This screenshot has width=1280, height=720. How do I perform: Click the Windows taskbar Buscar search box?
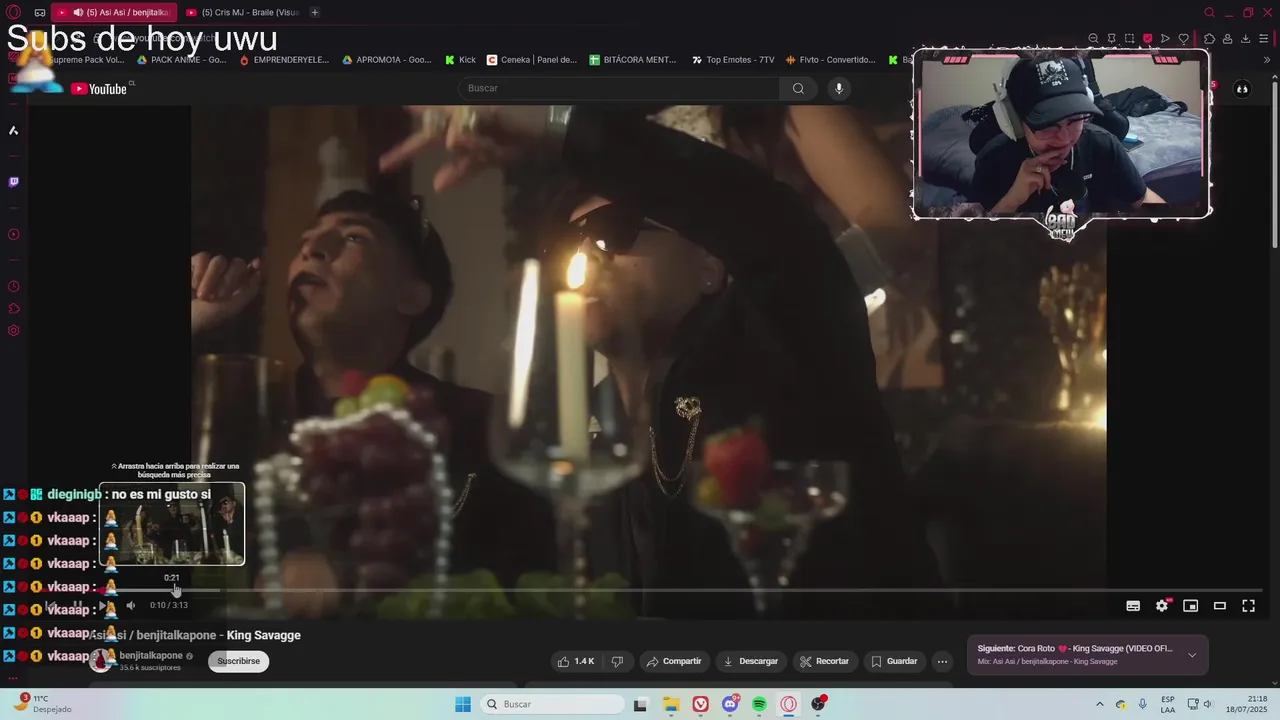[551, 704]
